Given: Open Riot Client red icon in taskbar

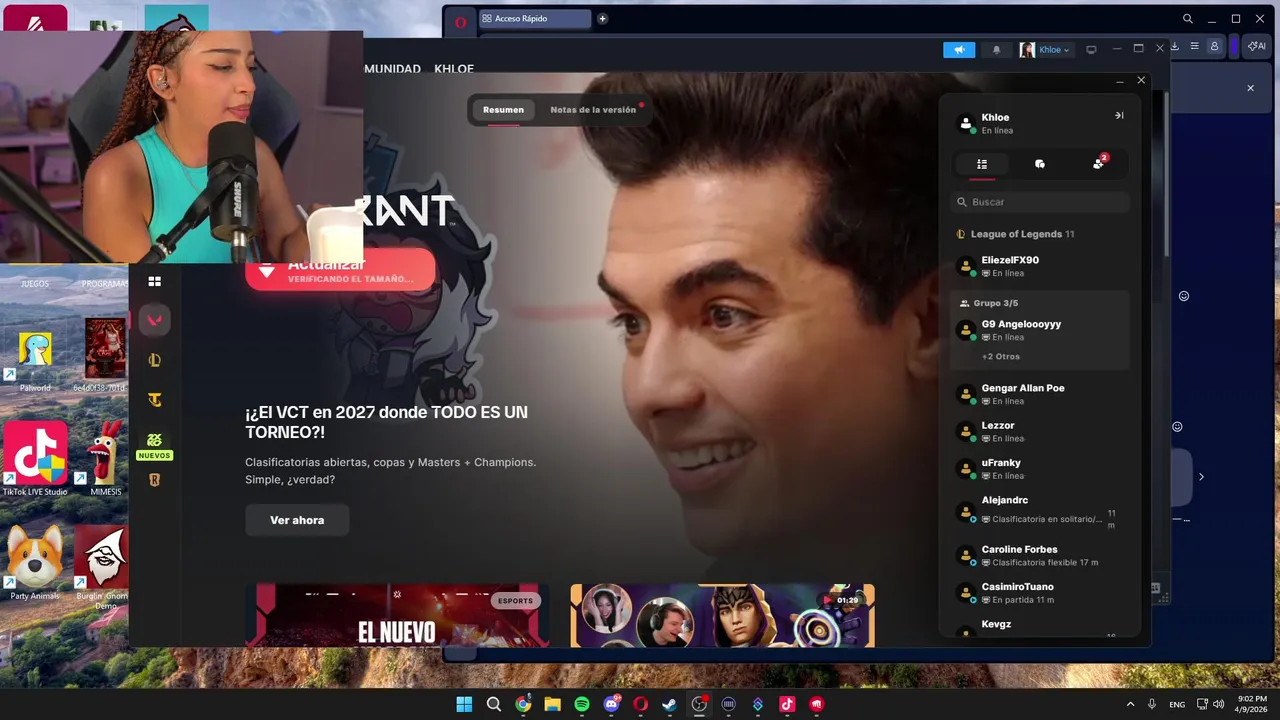Looking at the screenshot, I should [x=817, y=704].
